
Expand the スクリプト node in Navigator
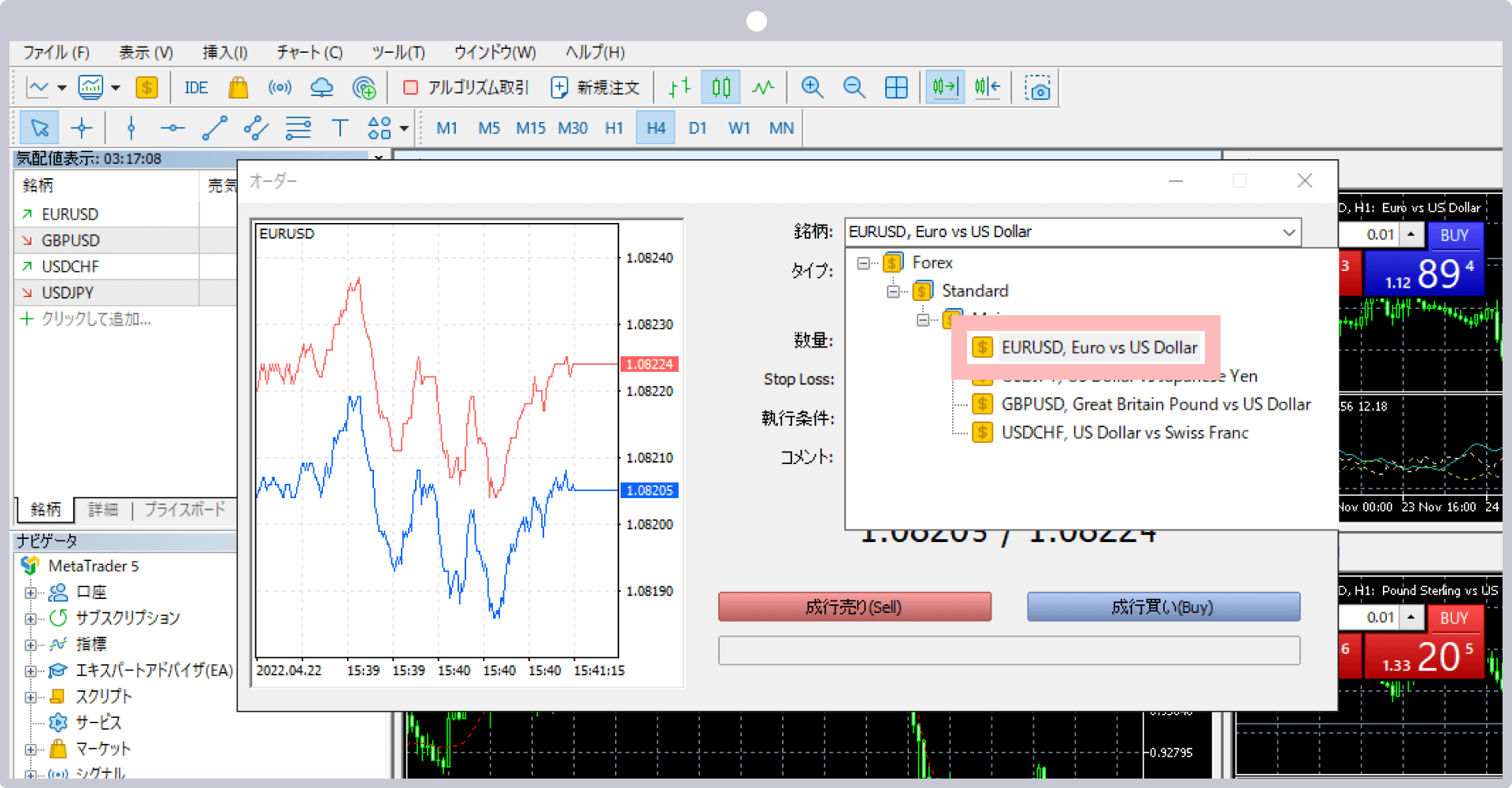30,697
